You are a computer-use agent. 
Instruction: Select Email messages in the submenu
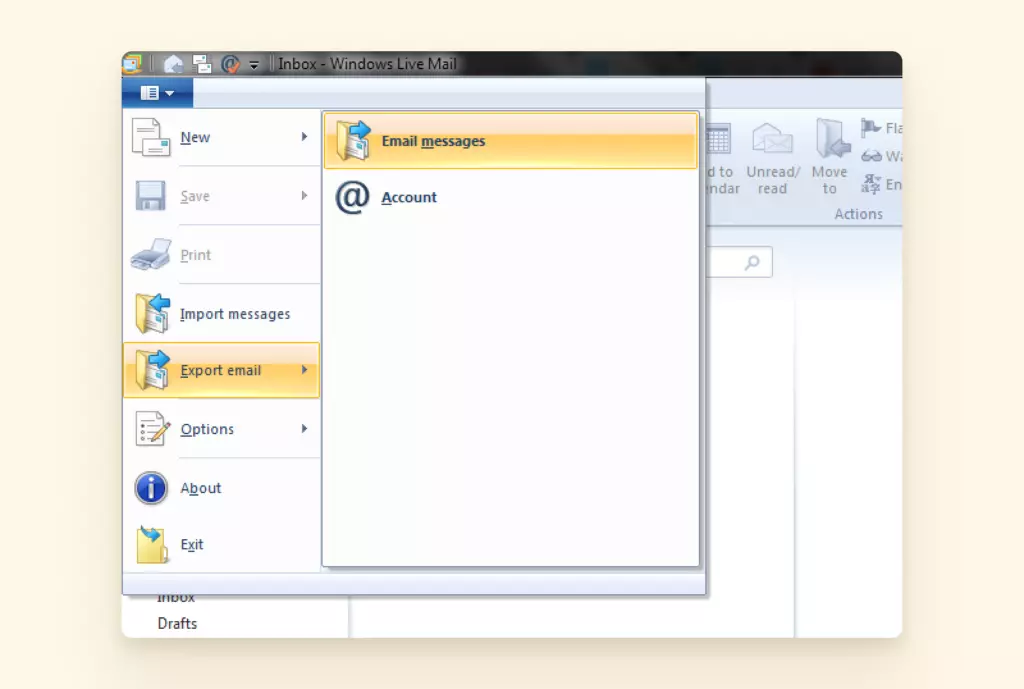coord(511,141)
